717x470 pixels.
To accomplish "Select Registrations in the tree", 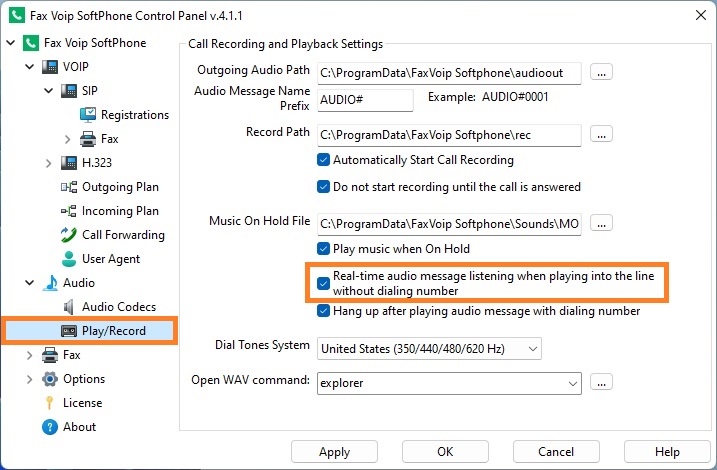I will 135,115.
